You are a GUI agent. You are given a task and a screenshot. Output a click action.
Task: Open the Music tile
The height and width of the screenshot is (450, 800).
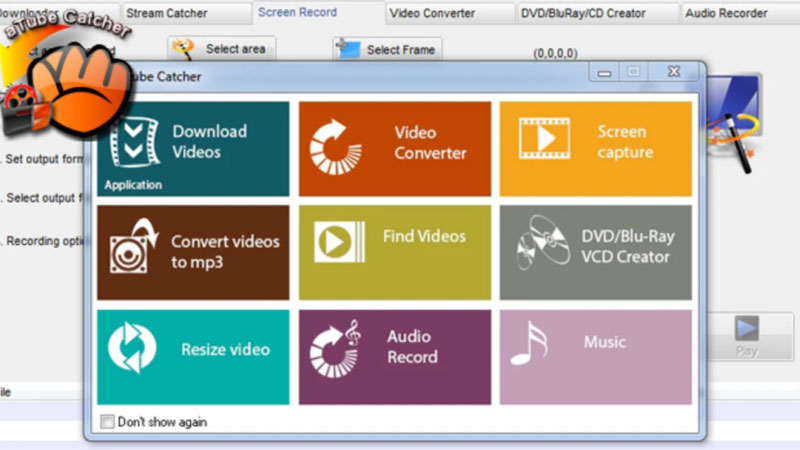click(596, 357)
